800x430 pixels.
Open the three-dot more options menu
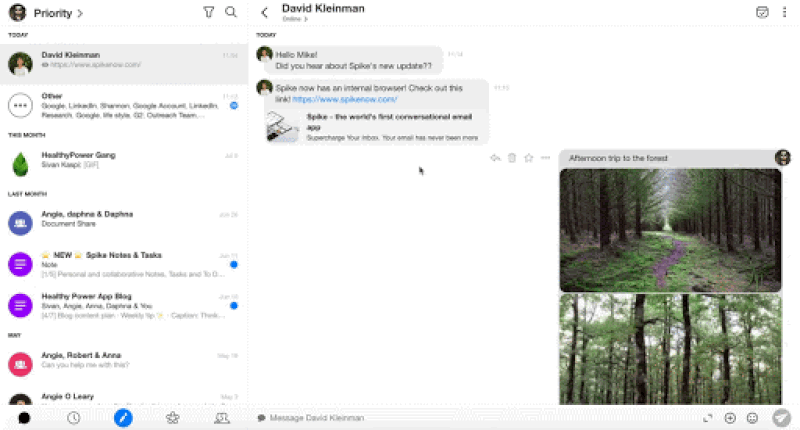coord(784,12)
